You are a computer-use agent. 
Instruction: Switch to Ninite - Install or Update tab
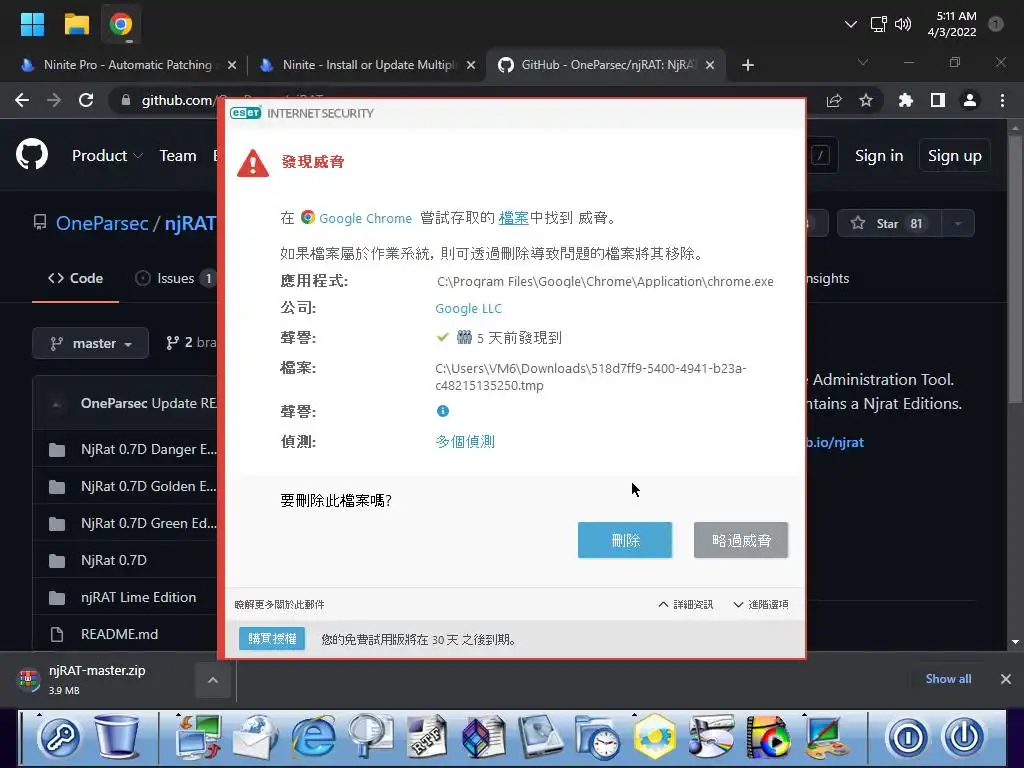coord(369,65)
